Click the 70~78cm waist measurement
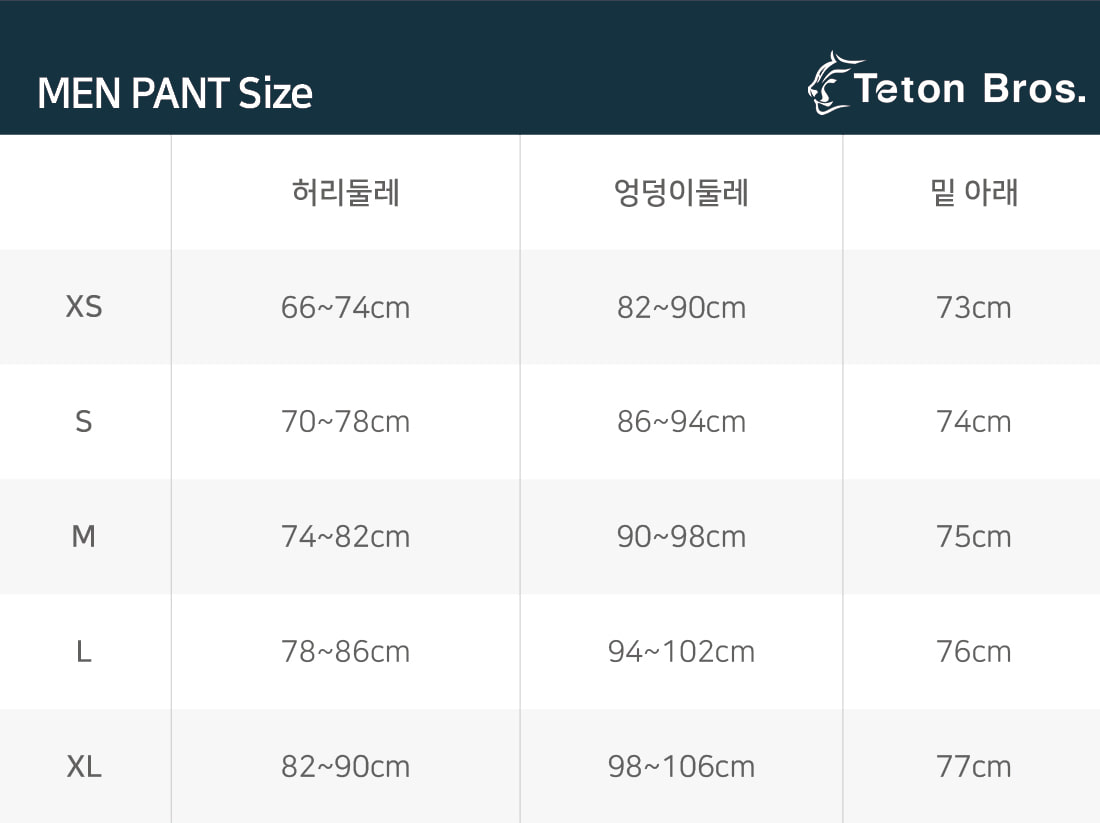This screenshot has height=823, width=1100. 346,422
